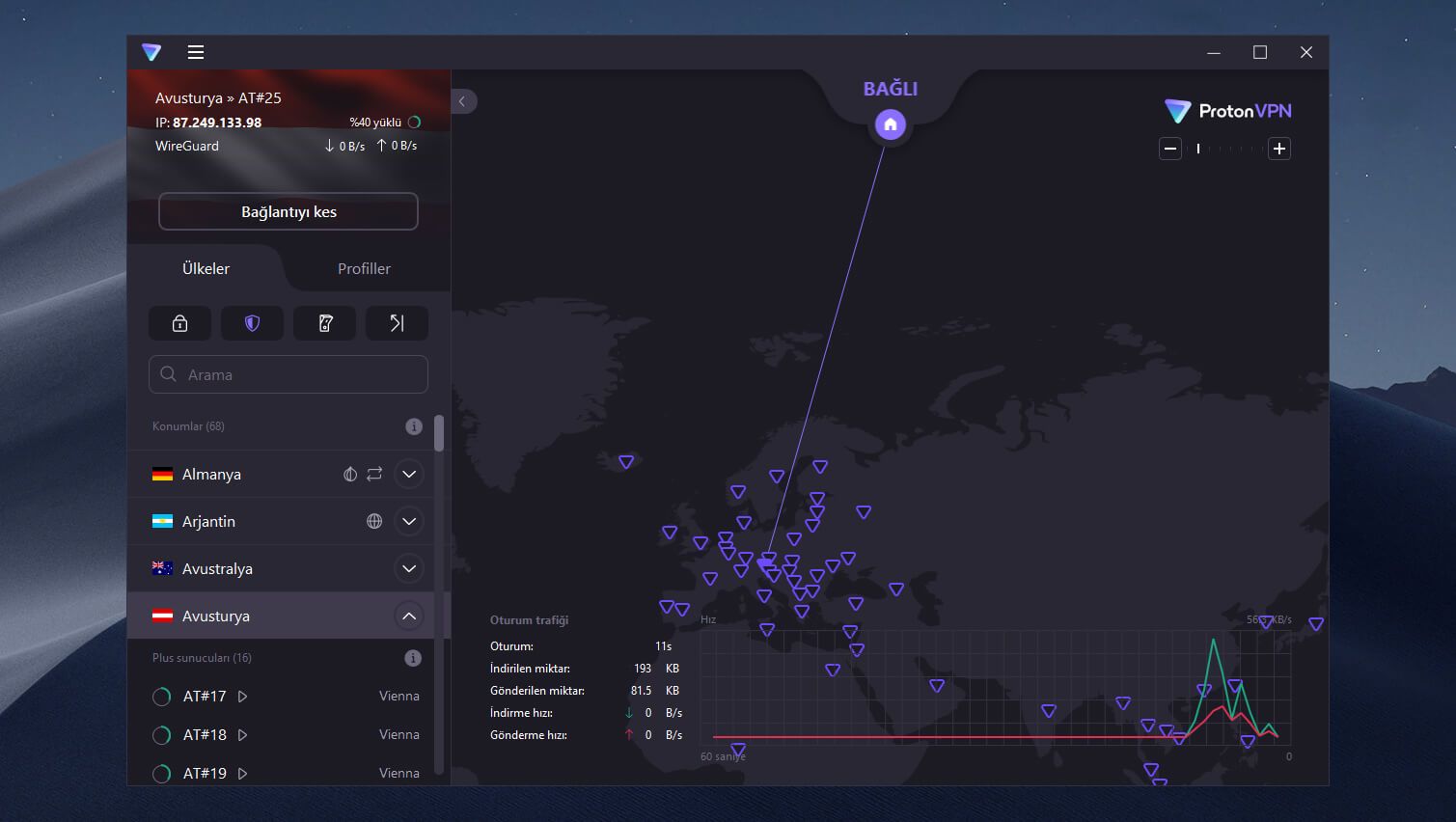The image size is (1456, 822).
Task: Click the BAĞLI connection status label
Action: [x=890, y=89]
